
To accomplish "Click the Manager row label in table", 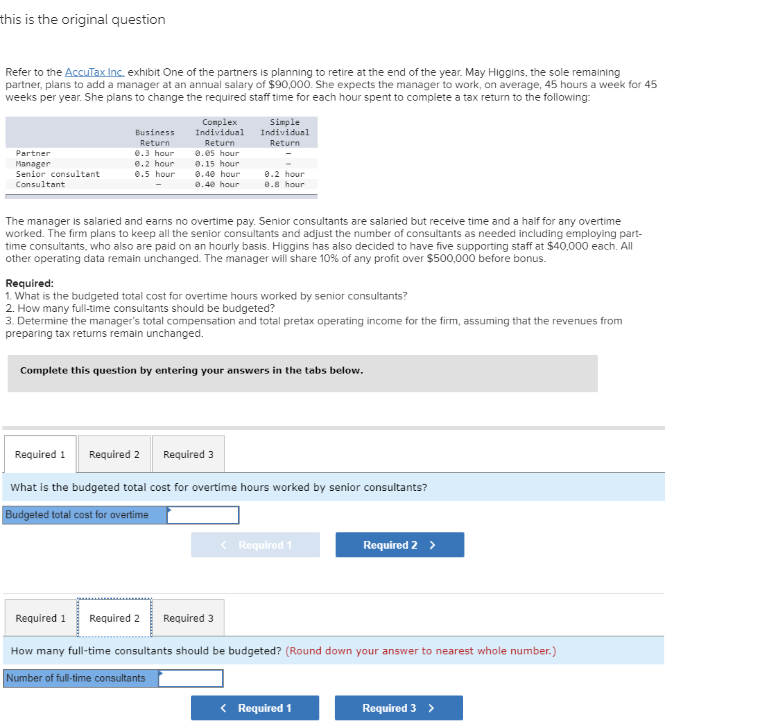I will [x=33, y=164].
